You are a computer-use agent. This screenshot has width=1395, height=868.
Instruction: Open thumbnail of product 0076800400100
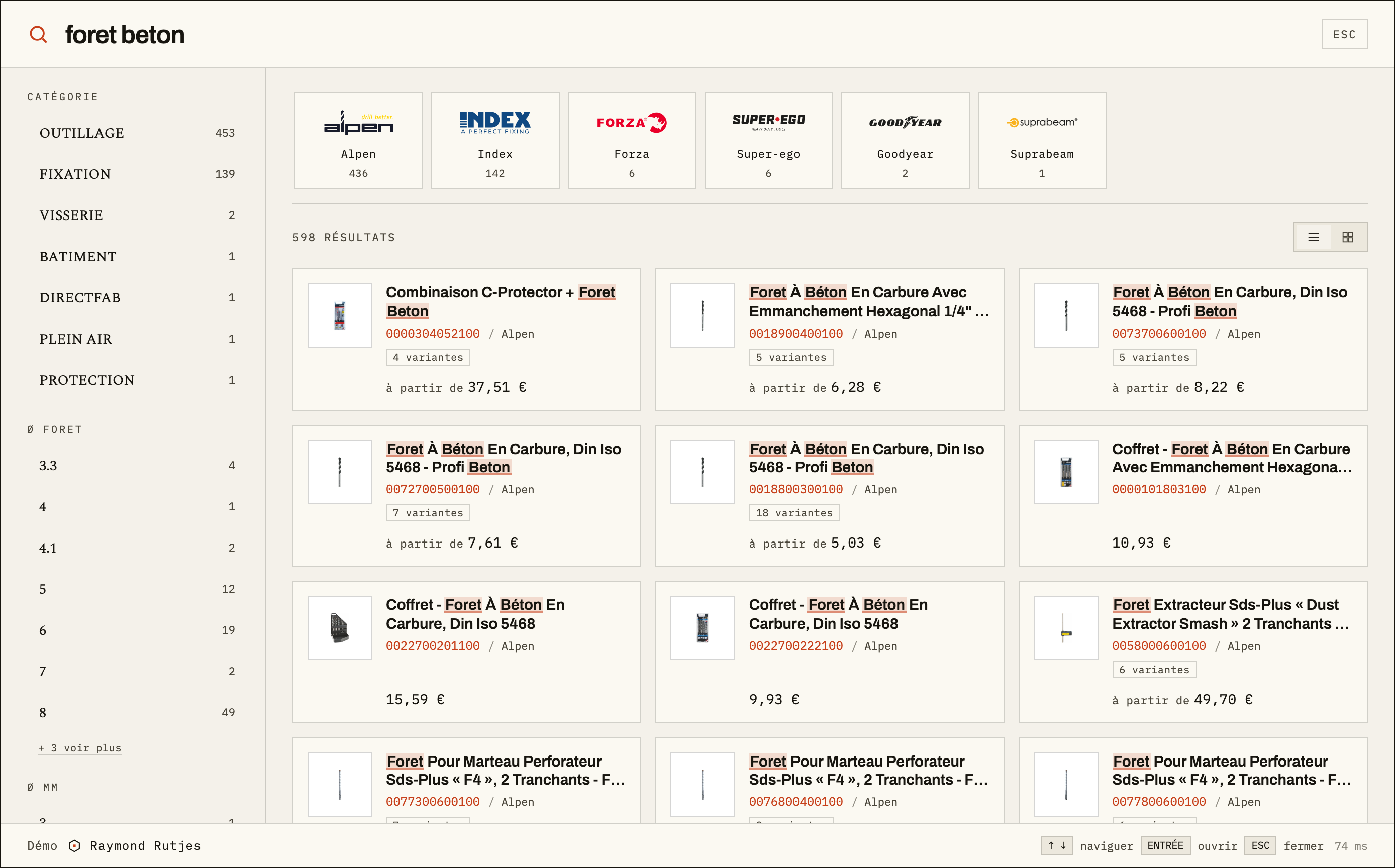(703, 785)
